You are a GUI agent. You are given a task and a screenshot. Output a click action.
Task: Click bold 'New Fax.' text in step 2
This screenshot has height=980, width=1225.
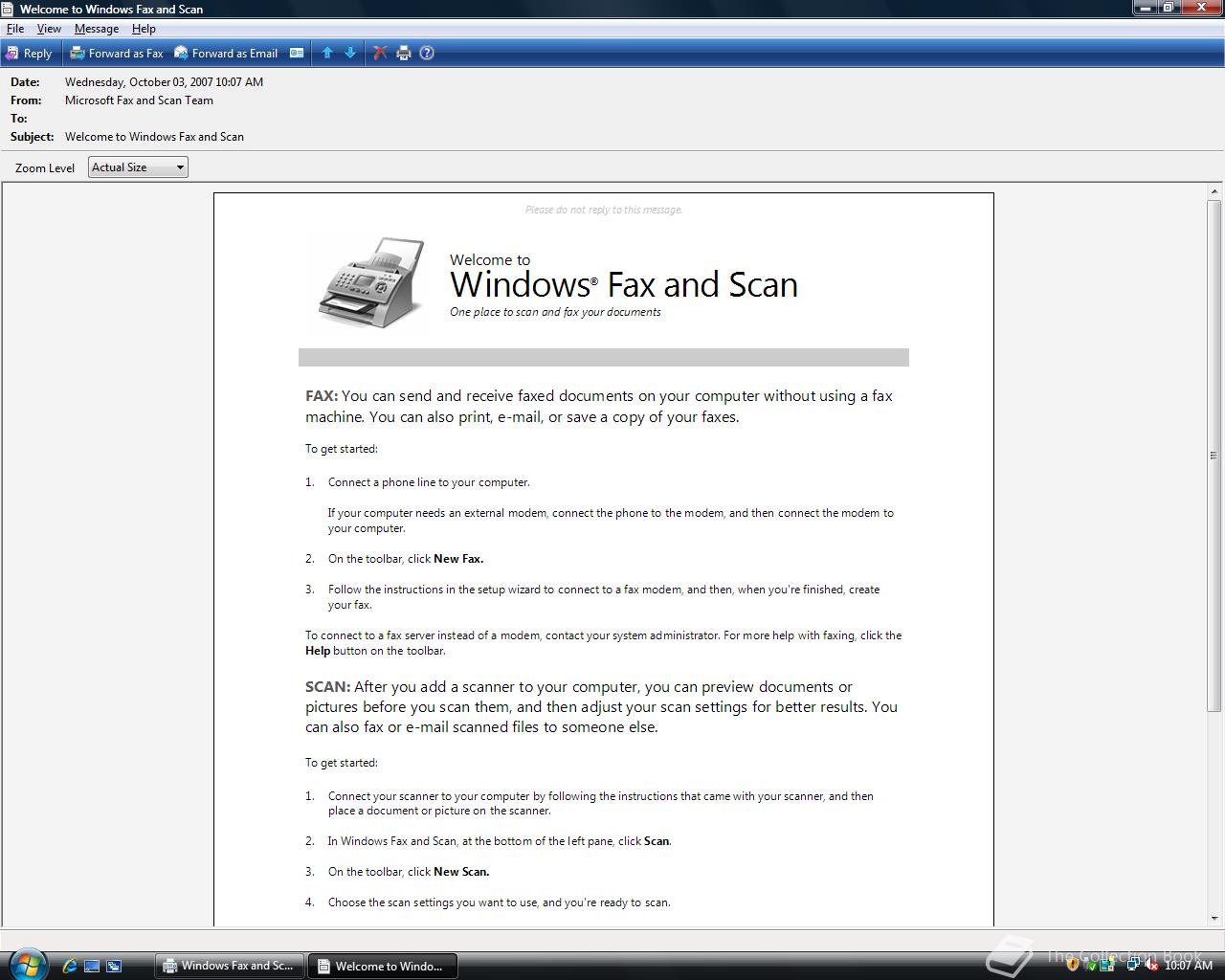[458, 559]
